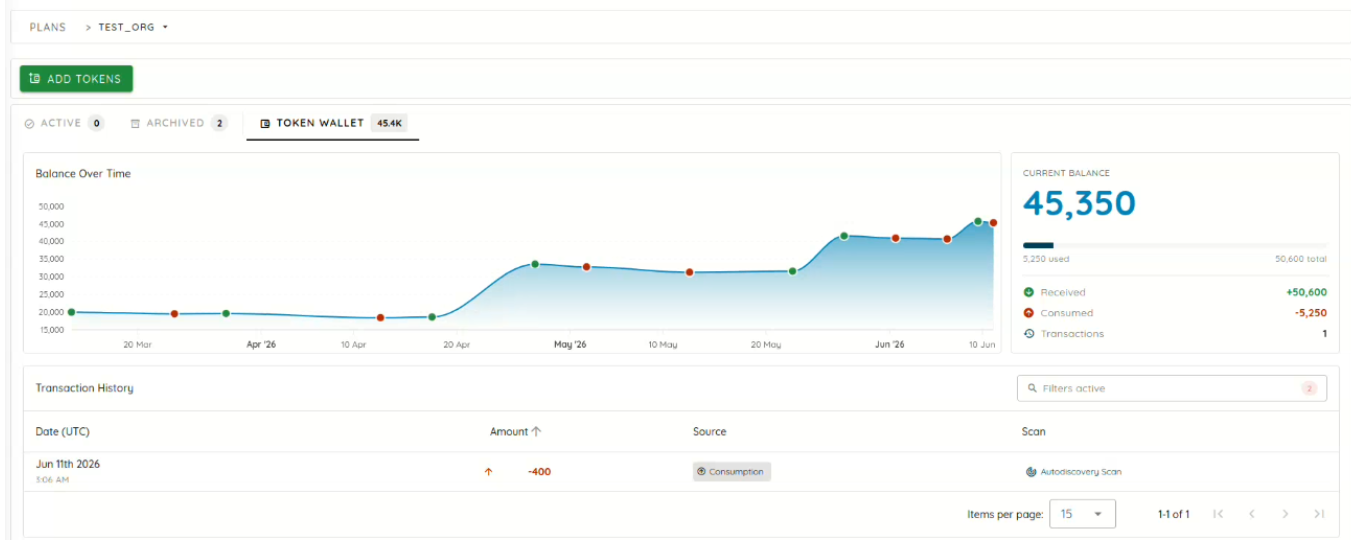Click the Autodiscovery Scan link
Image resolution: width=1351 pixels, height=547 pixels.
1081,472
